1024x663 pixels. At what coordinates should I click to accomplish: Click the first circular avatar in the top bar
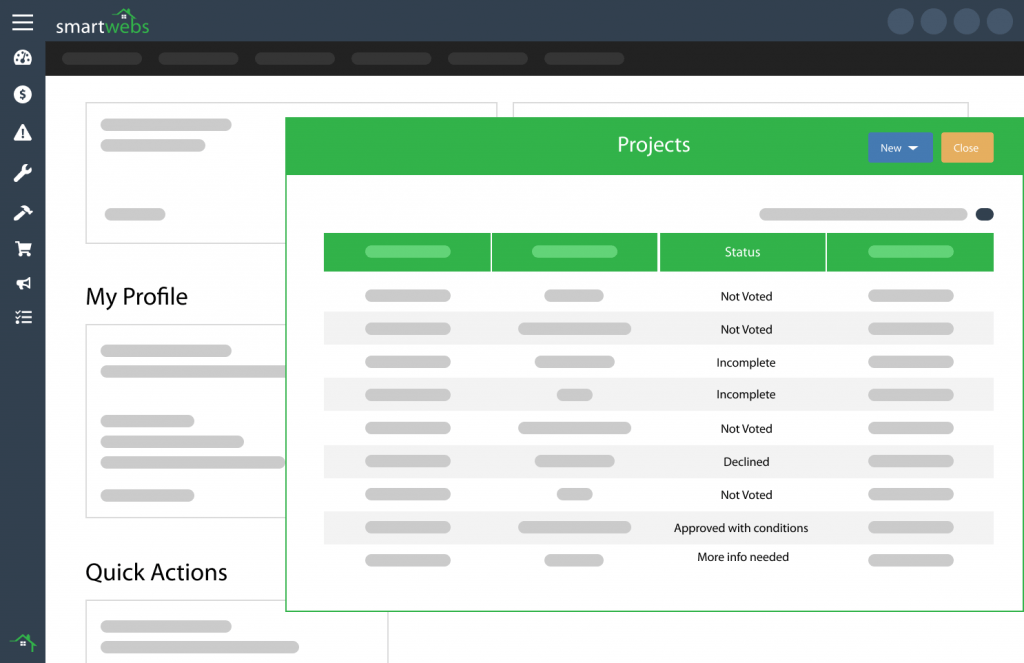point(899,21)
